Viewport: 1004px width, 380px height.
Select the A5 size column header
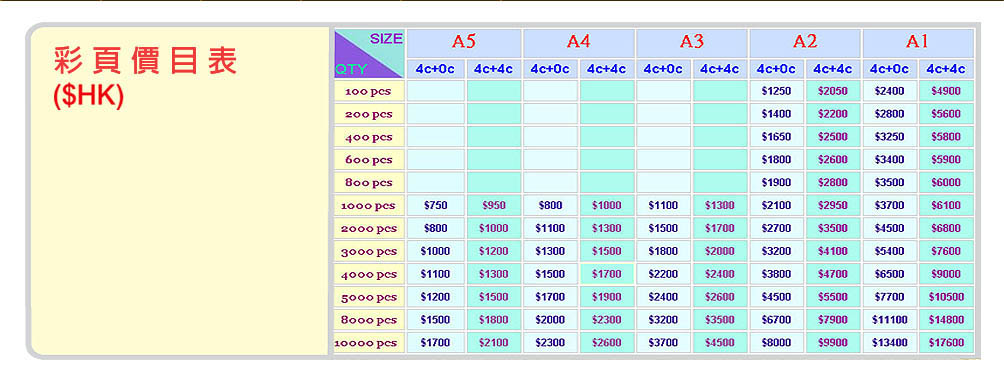pos(464,42)
